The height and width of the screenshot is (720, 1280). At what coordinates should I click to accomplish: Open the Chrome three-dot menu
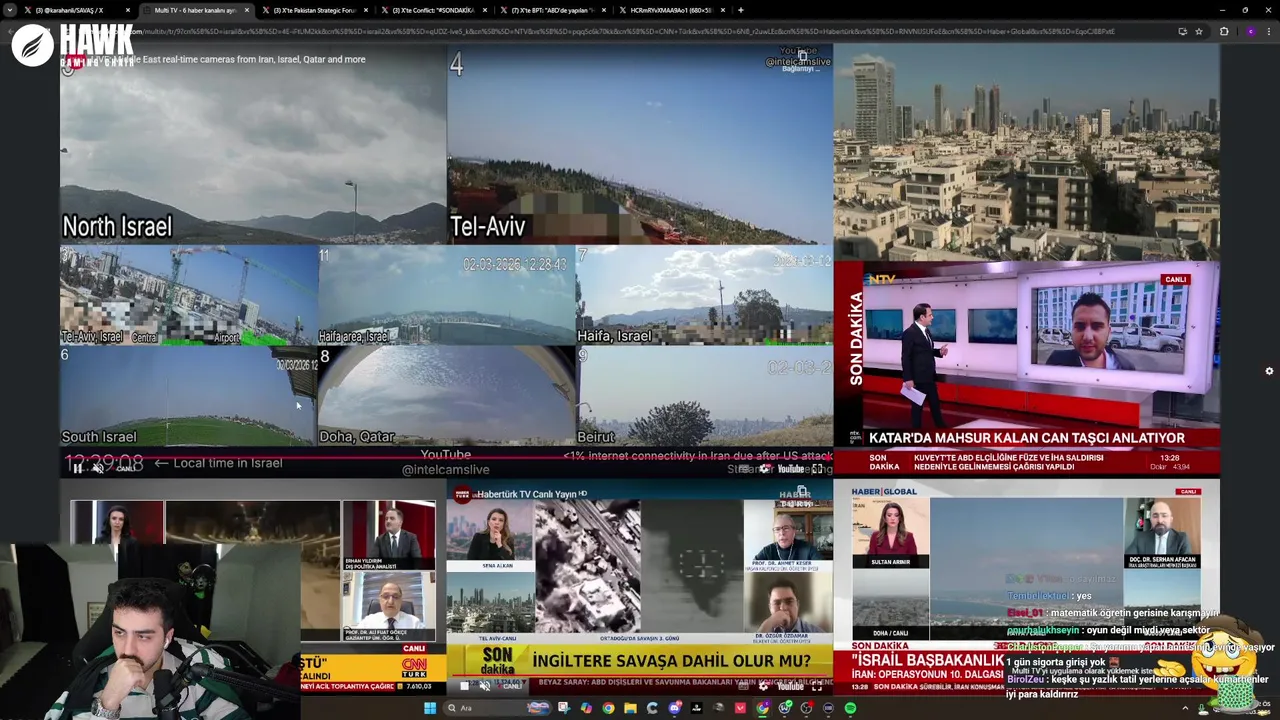(1268, 31)
